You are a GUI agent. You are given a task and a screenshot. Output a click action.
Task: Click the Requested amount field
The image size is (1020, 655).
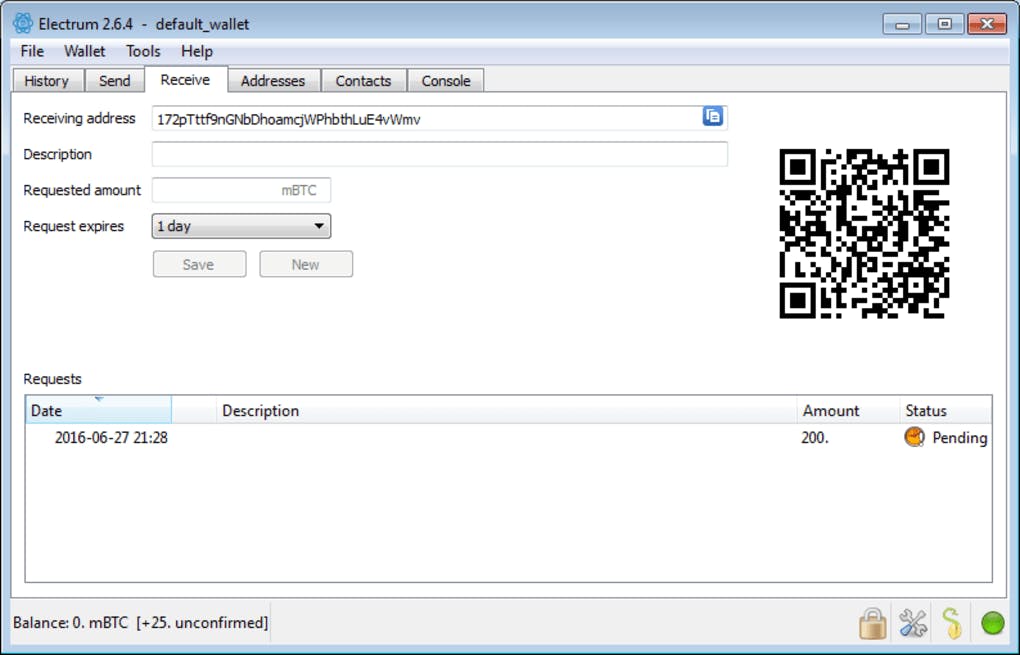coord(240,189)
